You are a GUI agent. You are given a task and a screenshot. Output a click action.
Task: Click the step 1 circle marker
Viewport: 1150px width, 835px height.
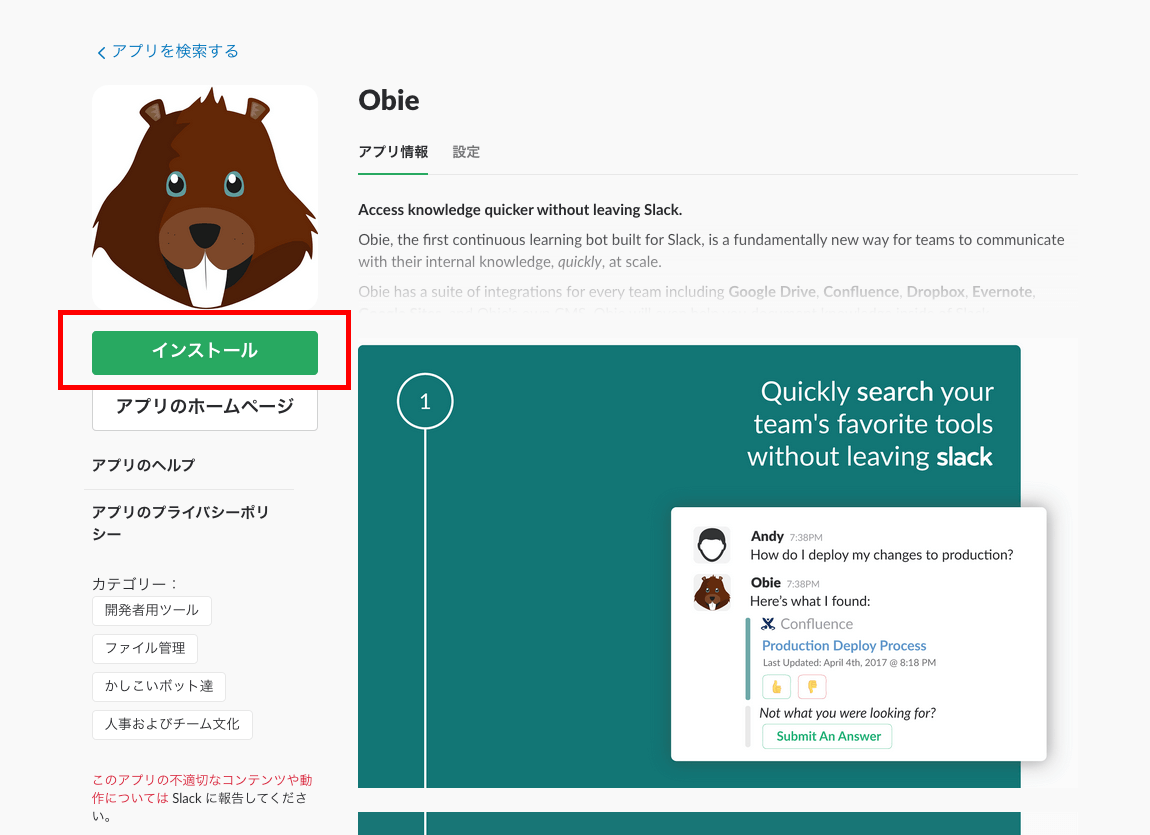point(425,402)
